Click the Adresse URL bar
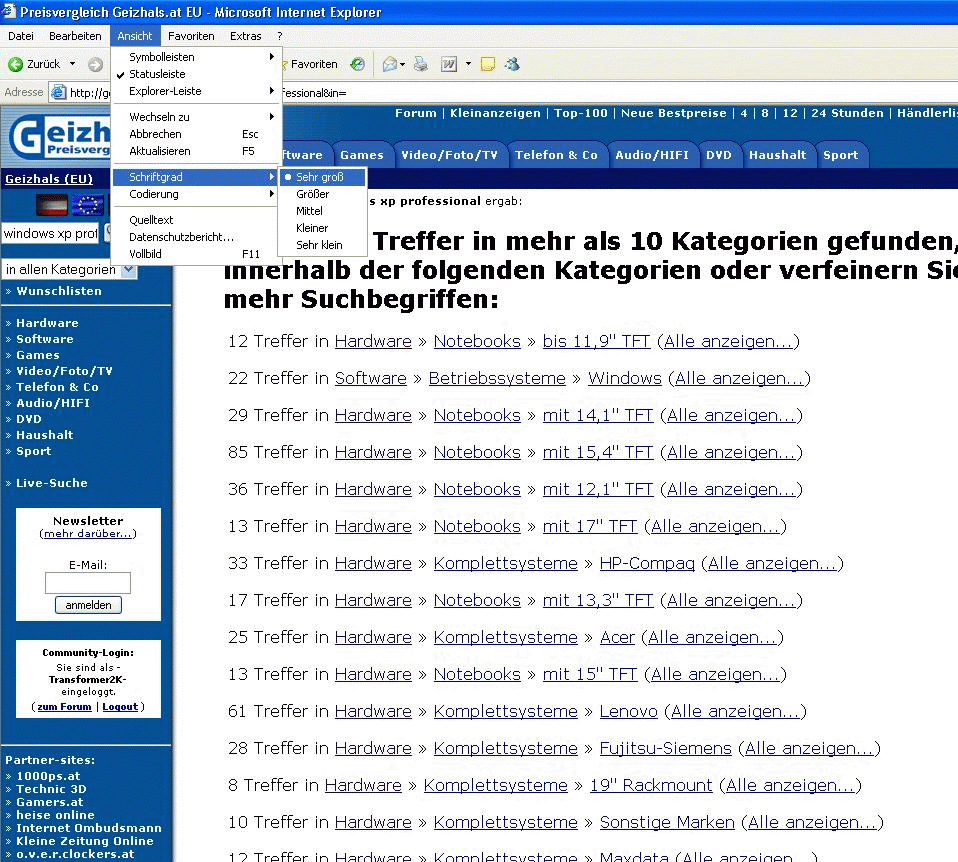Screen dimensions: 958x862 click(504, 93)
